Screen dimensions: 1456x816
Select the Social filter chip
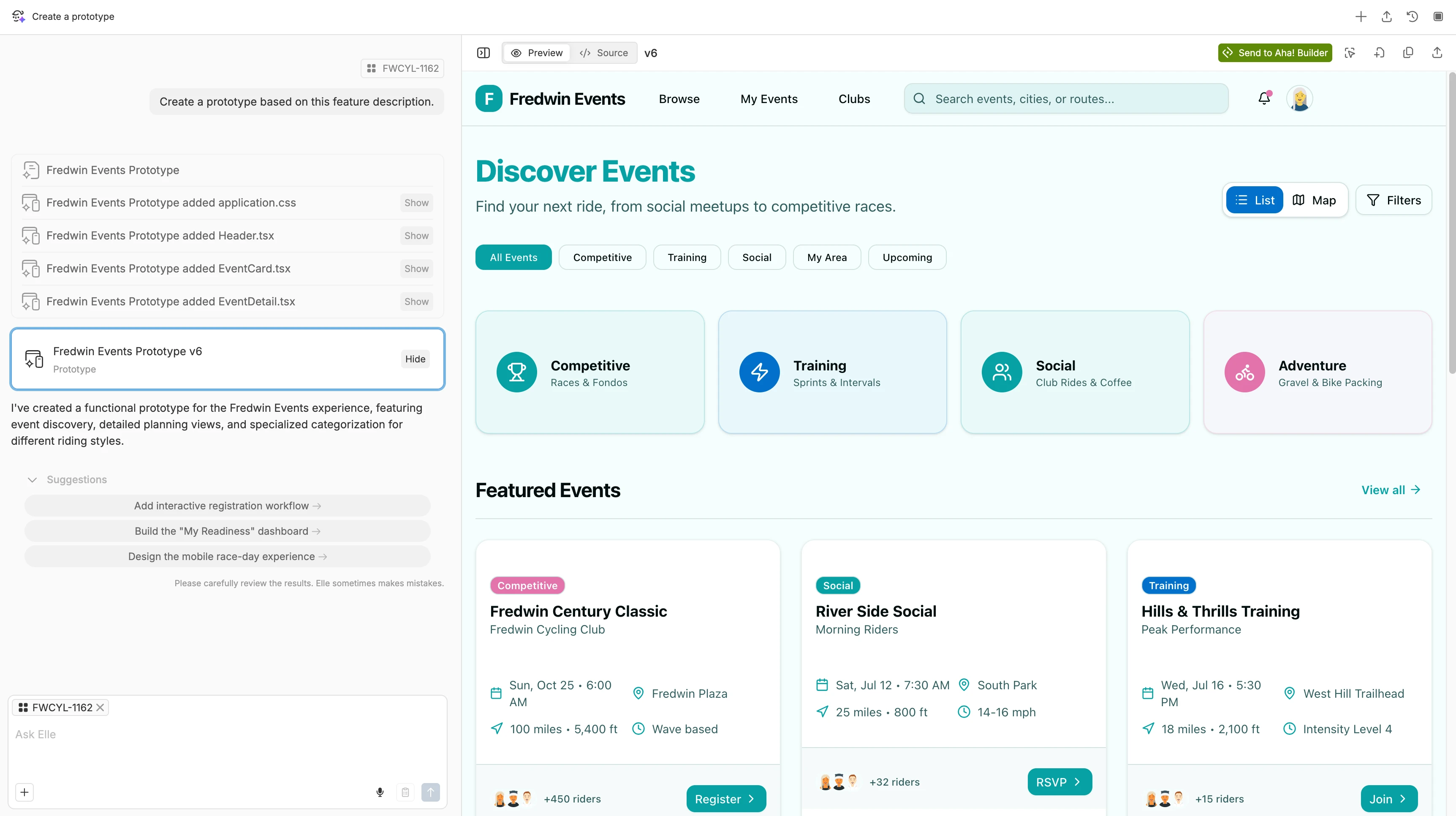tap(756, 257)
